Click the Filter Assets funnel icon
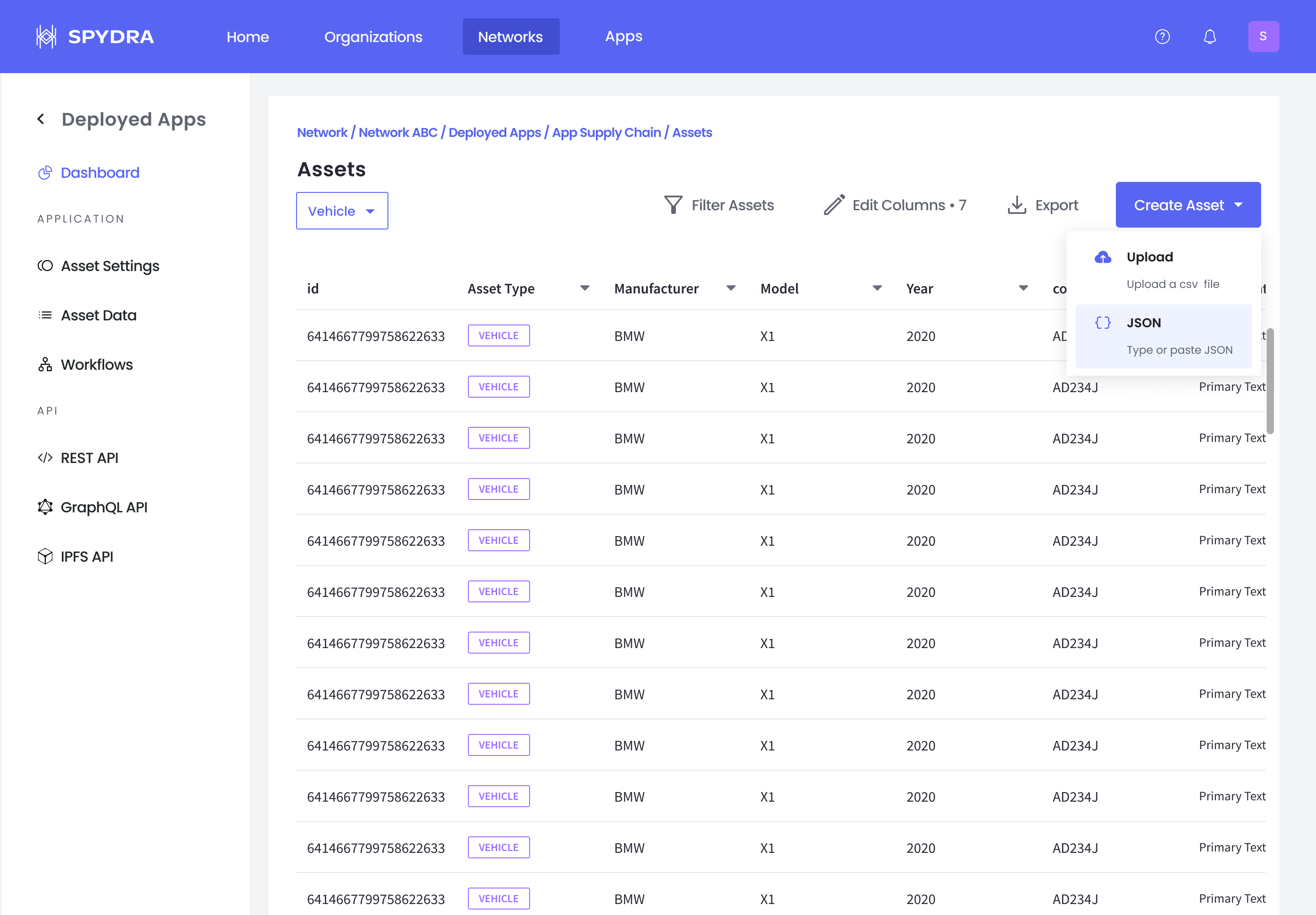The height and width of the screenshot is (915, 1316). coord(673,205)
